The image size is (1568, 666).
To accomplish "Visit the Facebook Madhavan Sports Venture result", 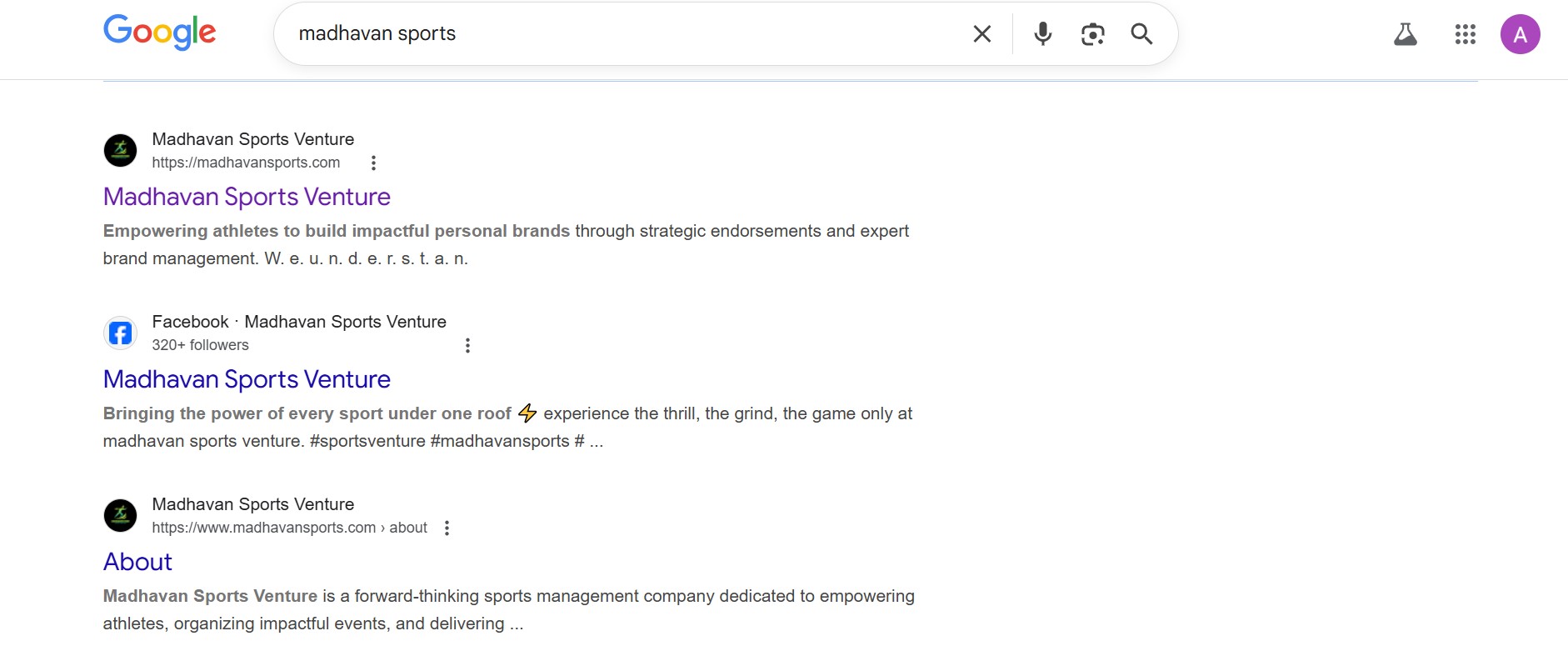I will tap(247, 379).
